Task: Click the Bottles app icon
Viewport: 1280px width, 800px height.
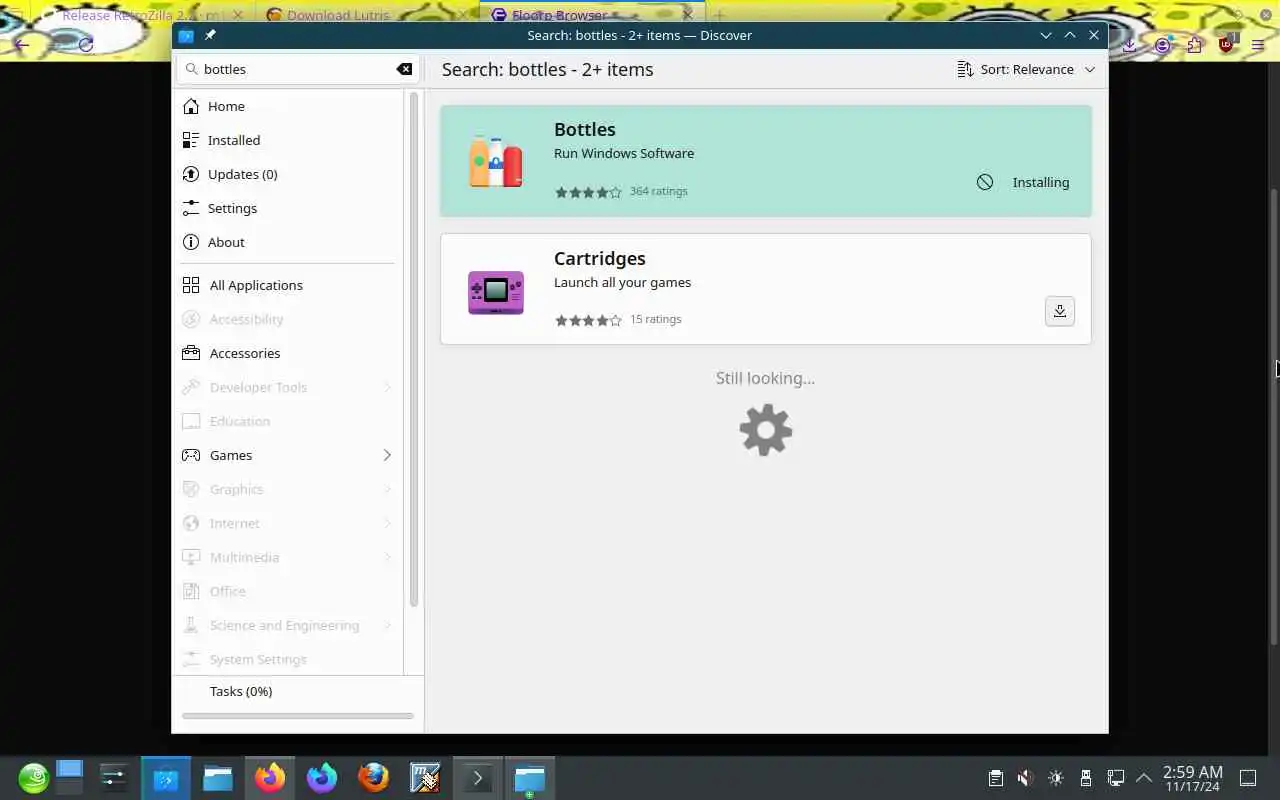Action: click(x=496, y=161)
